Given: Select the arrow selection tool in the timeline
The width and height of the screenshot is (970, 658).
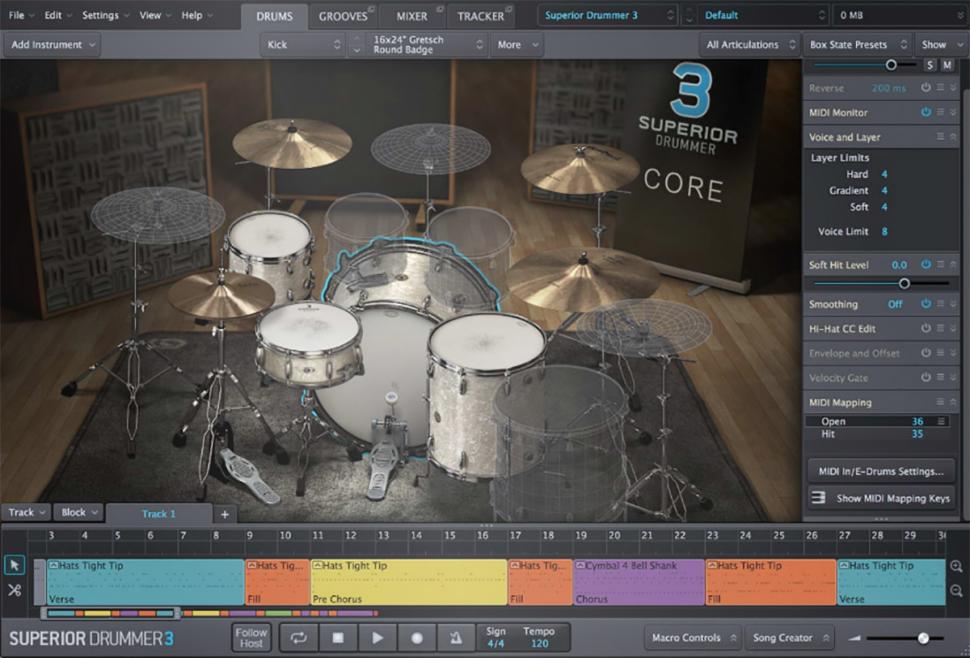Looking at the screenshot, I should click(x=14, y=565).
